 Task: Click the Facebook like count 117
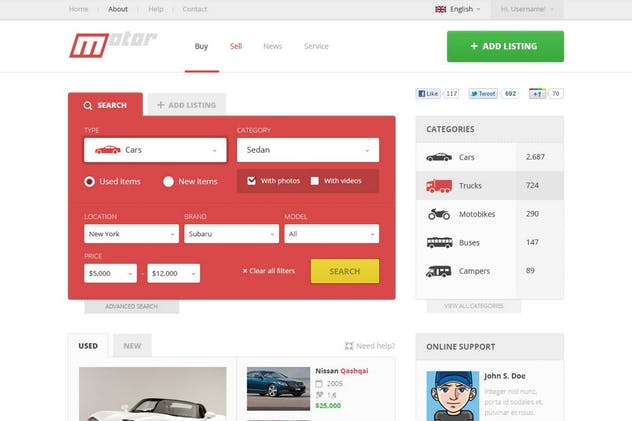[451, 94]
